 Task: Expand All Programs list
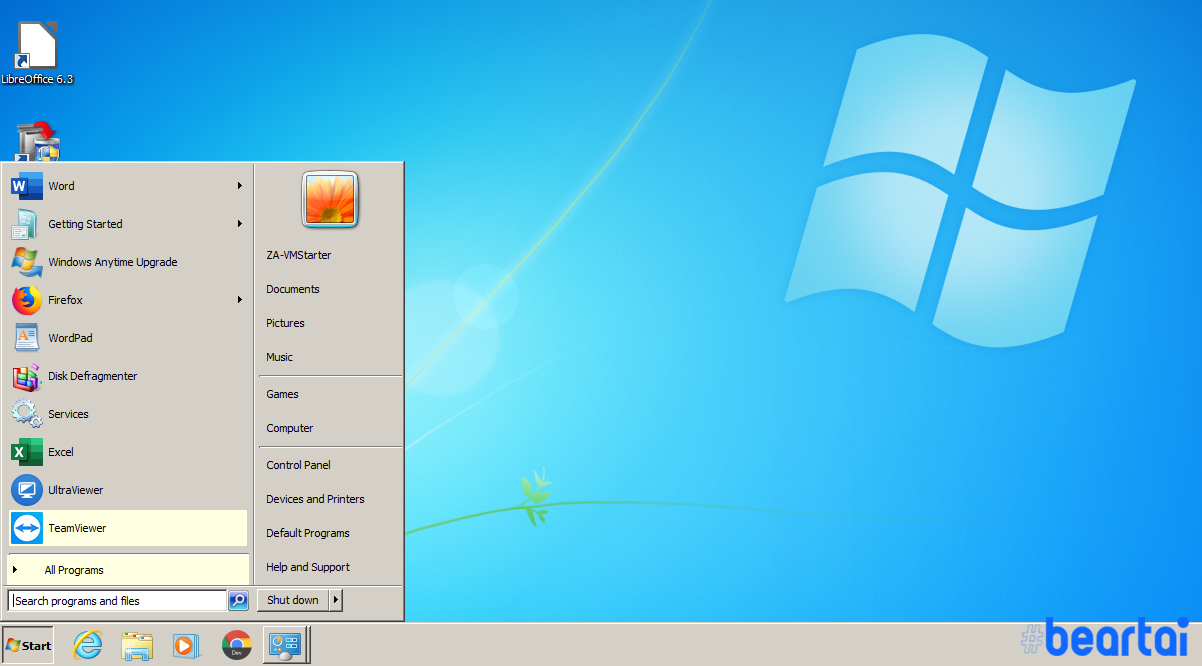(x=128, y=570)
